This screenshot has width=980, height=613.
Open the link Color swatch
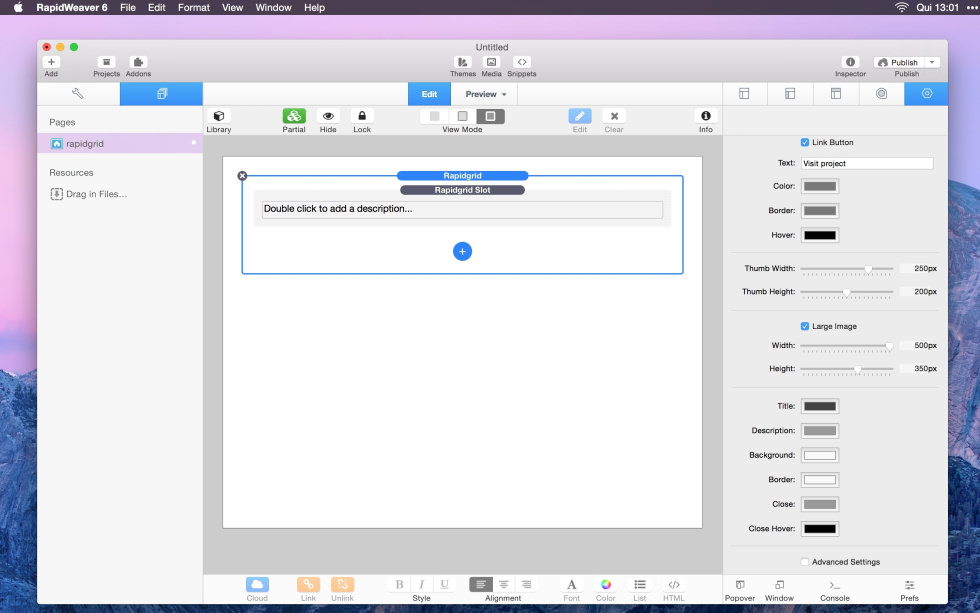tap(819, 186)
